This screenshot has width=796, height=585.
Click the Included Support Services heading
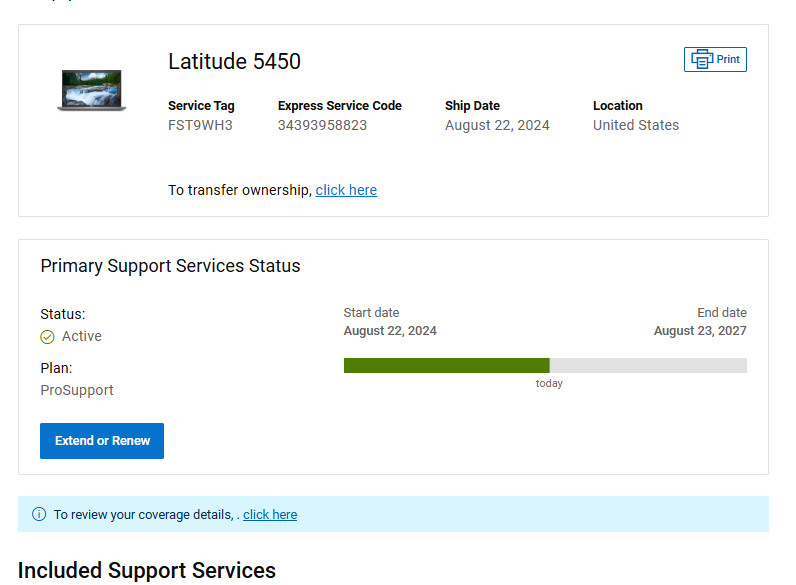[x=147, y=570]
